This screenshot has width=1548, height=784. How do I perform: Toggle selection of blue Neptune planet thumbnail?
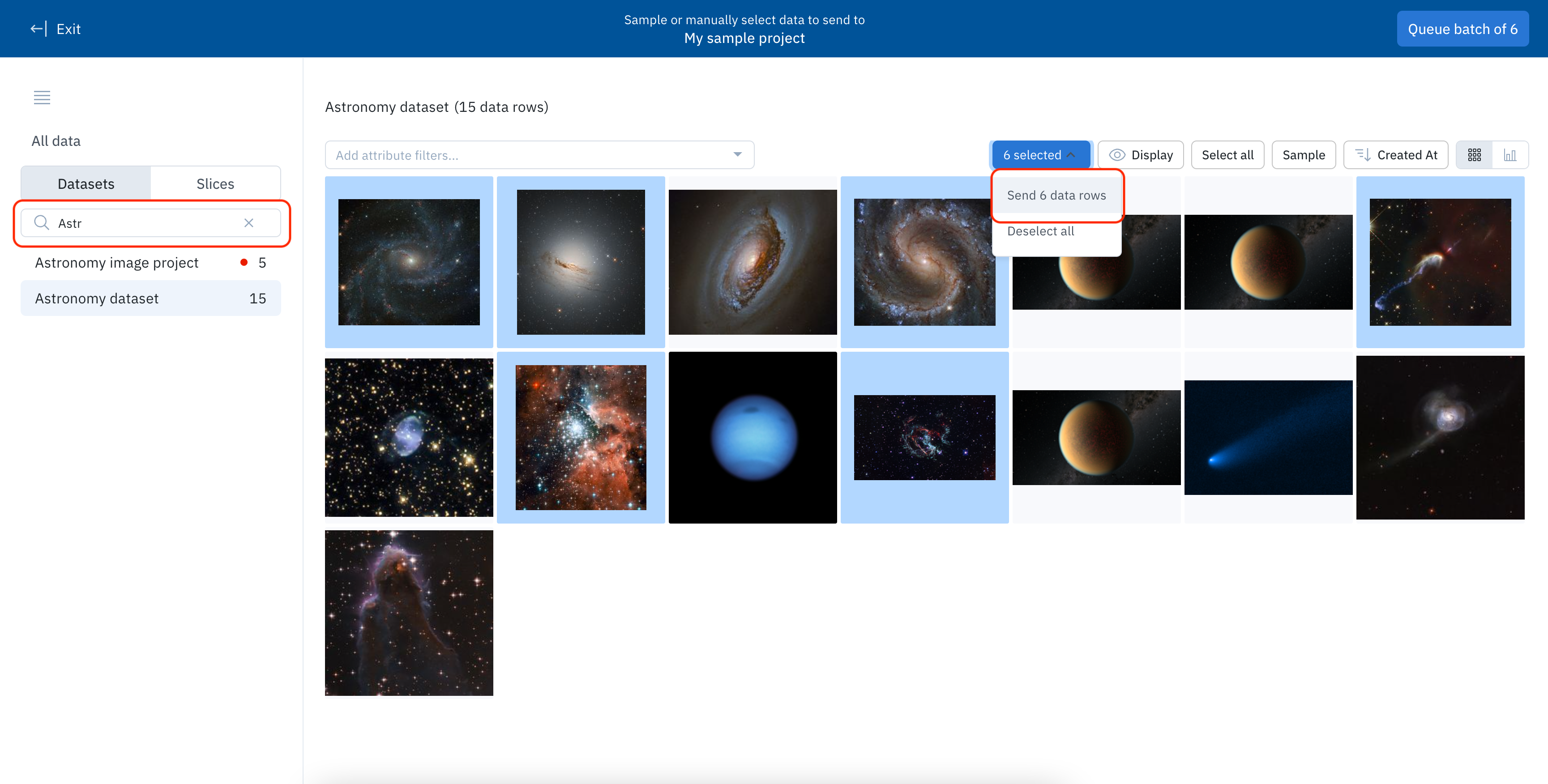[753, 437]
